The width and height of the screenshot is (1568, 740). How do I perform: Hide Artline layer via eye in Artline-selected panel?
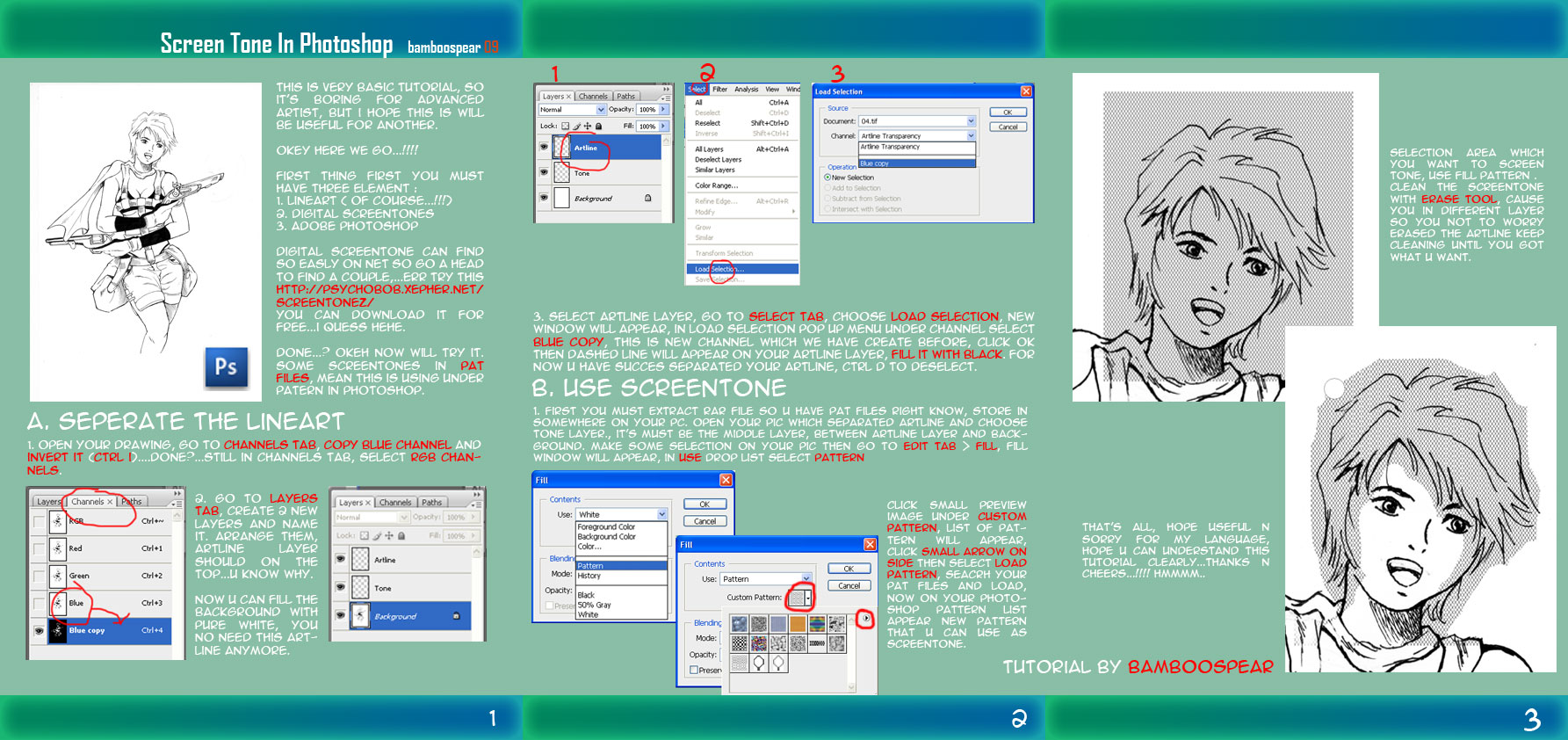(x=544, y=147)
